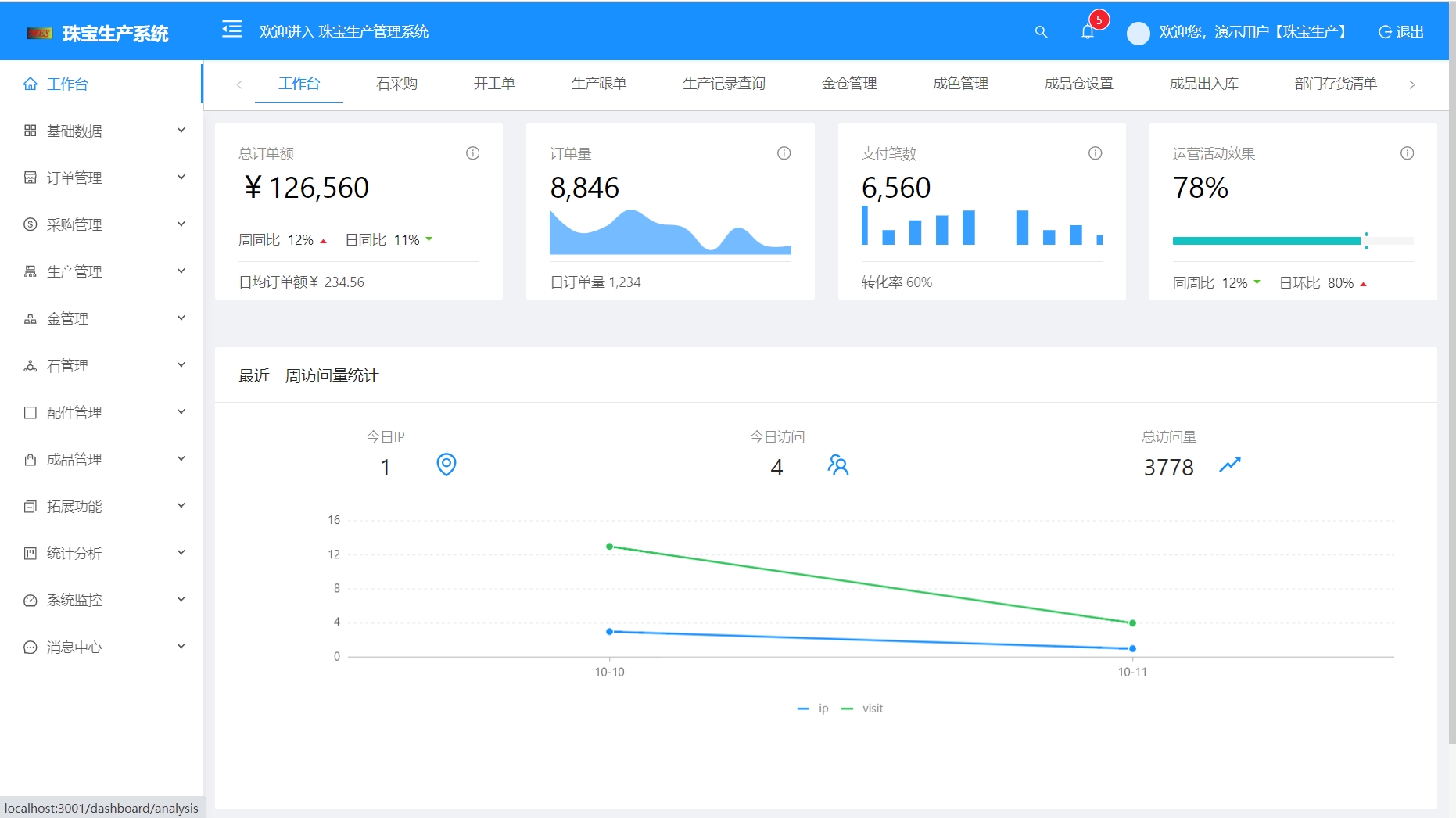Click the 退出 logout button
1456x818 pixels.
(x=1401, y=32)
